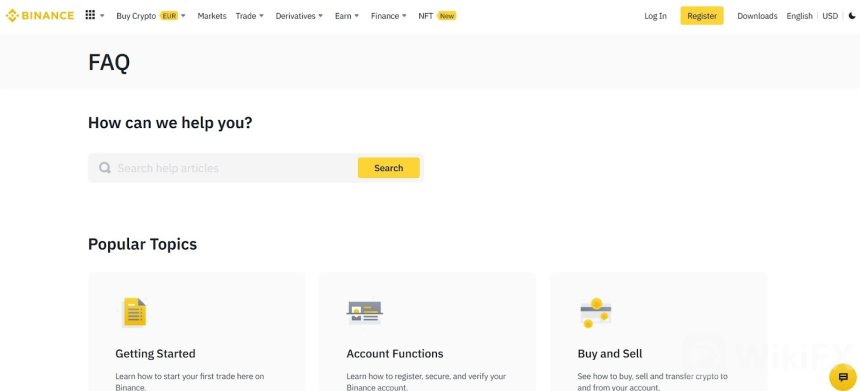Expand the Derivatives menu

299,16
